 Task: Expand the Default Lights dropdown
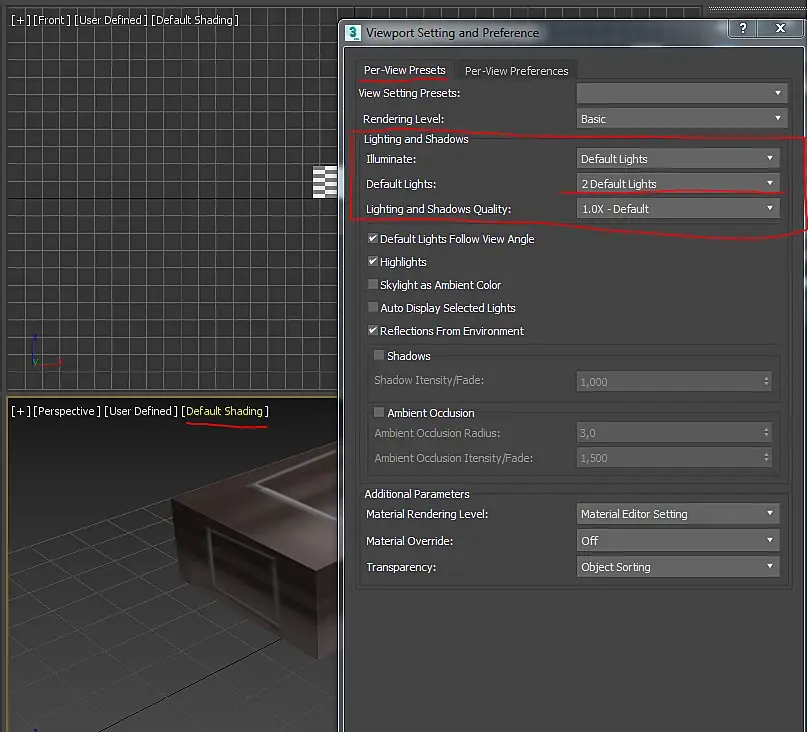(678, 184)
